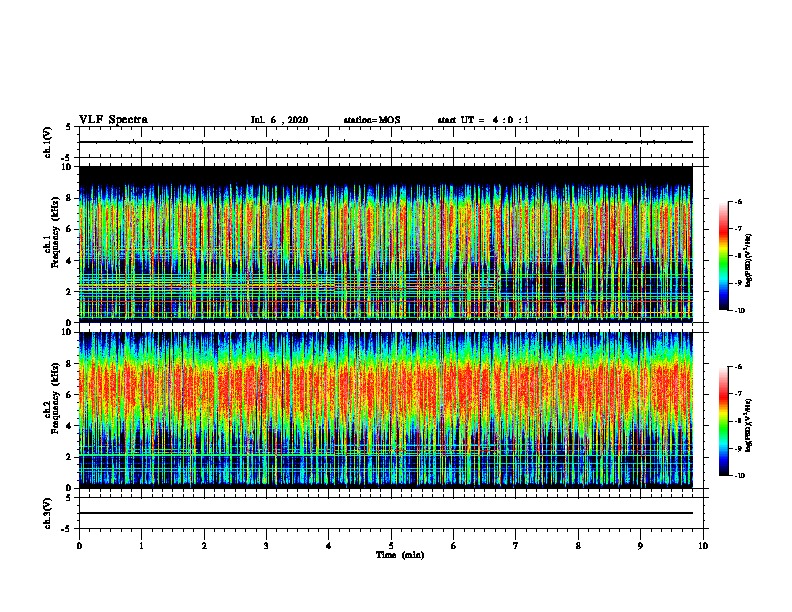This screenshot has height=612, width=792.
Task: Click the time axis tick label "10" beside tick "9"
Action: click(703, 545)
